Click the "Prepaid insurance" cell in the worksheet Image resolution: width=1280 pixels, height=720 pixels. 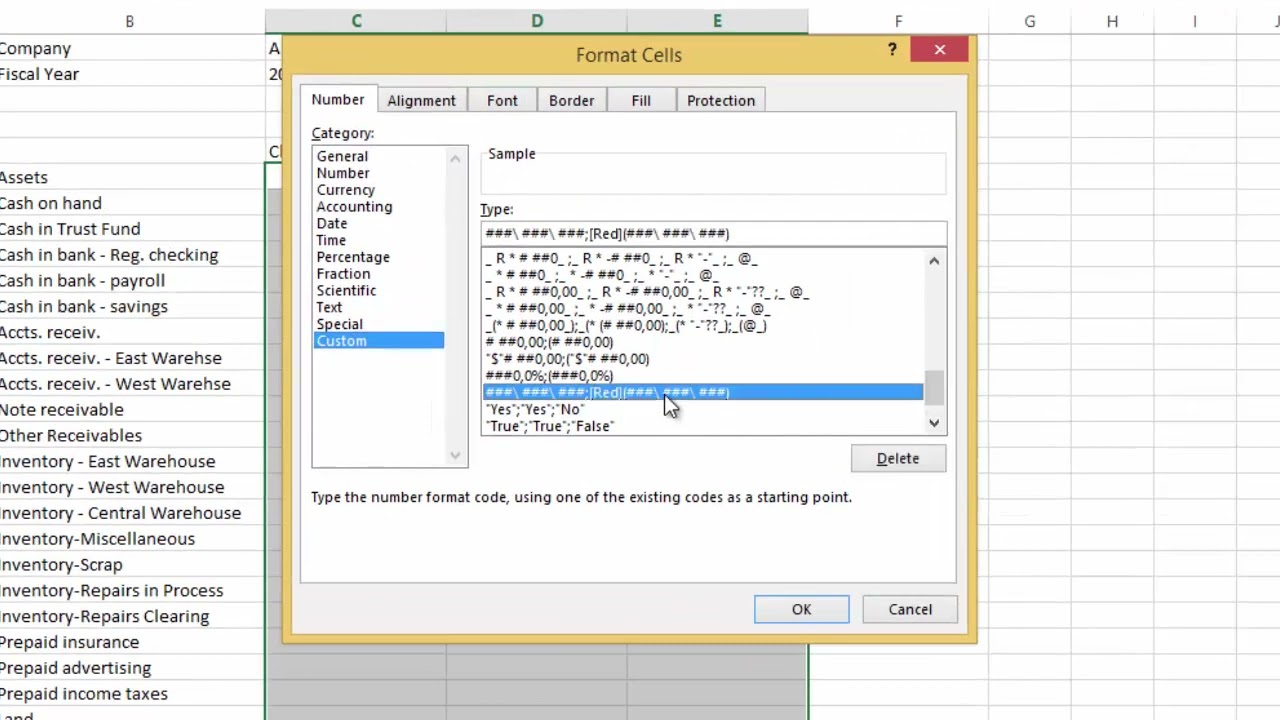(132, 642)
